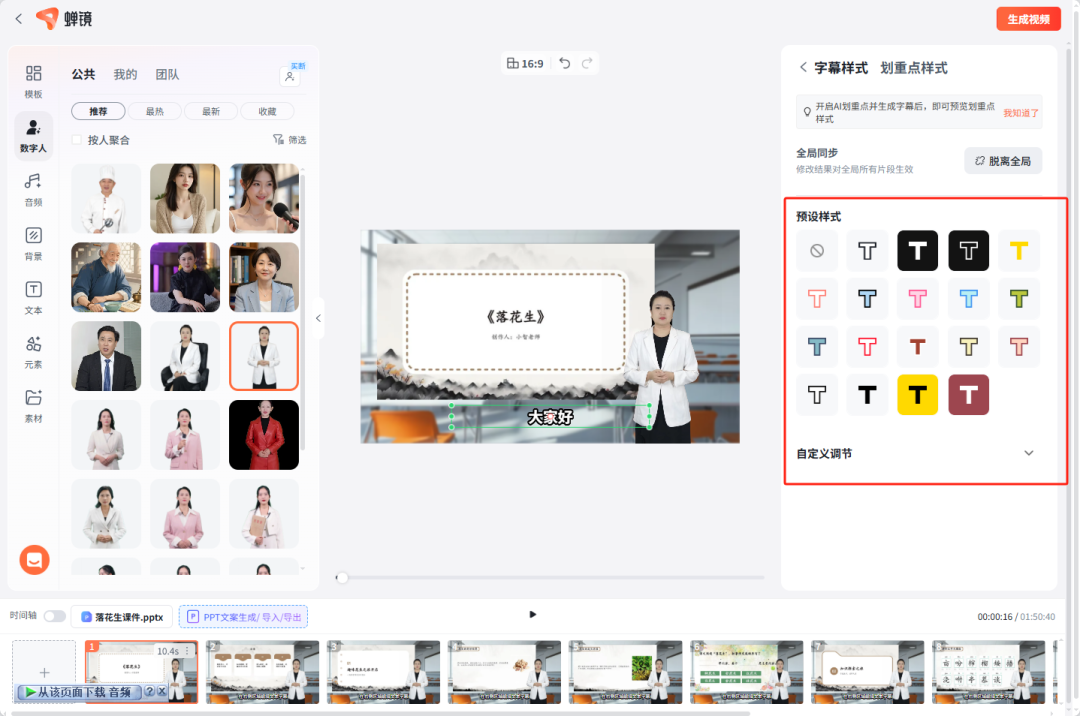Viewport: 1080px width, 716px height.
Task: Open the 背景 background panel
Action: point(33,243)
